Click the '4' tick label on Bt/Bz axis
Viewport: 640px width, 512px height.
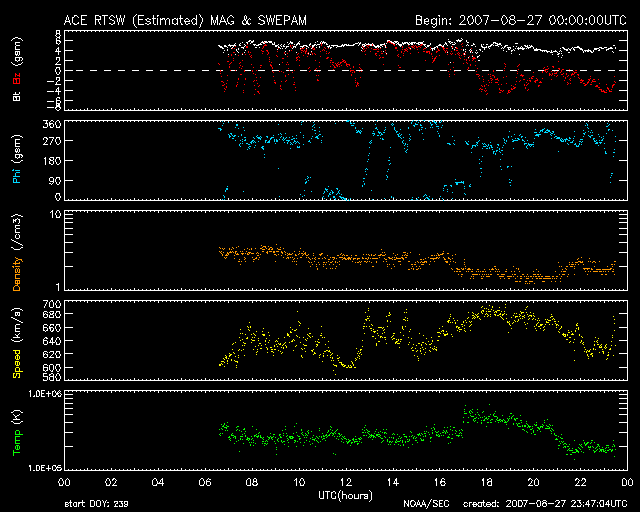pyautogui.click(x=58, y=51)
